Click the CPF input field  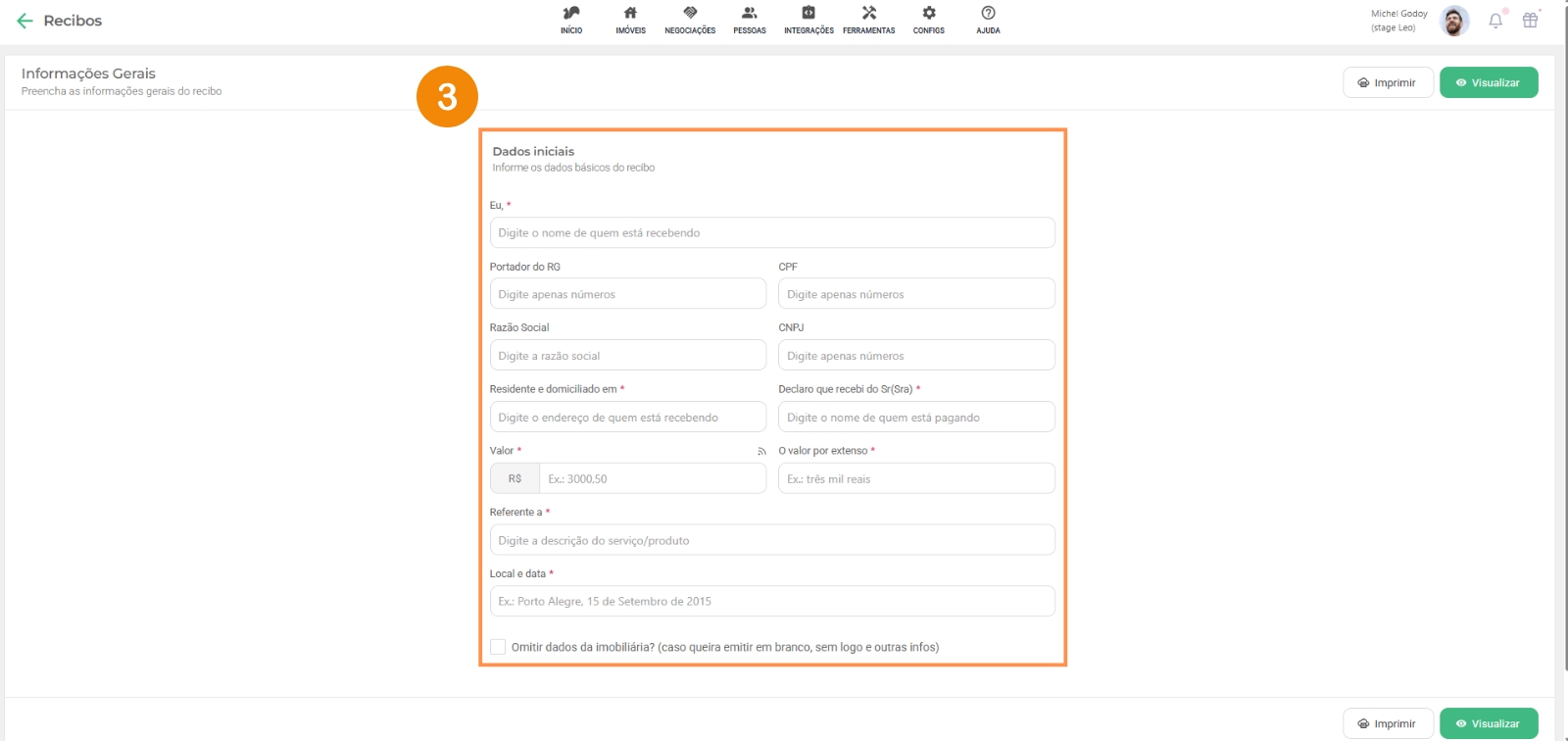pyautogui.click(x=916, y=294)
